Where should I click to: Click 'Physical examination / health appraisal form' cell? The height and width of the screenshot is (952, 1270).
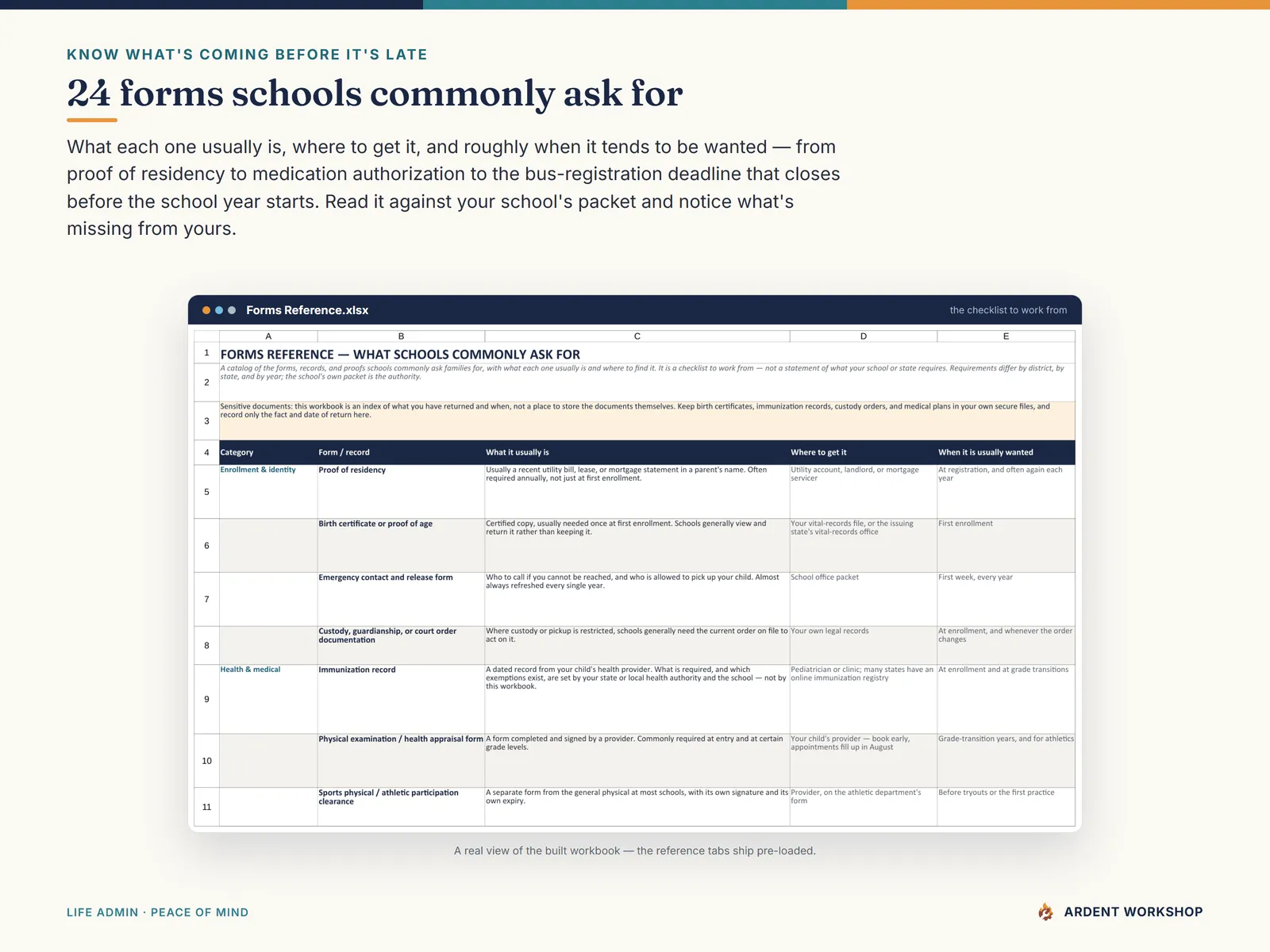(x=401, y=761)
